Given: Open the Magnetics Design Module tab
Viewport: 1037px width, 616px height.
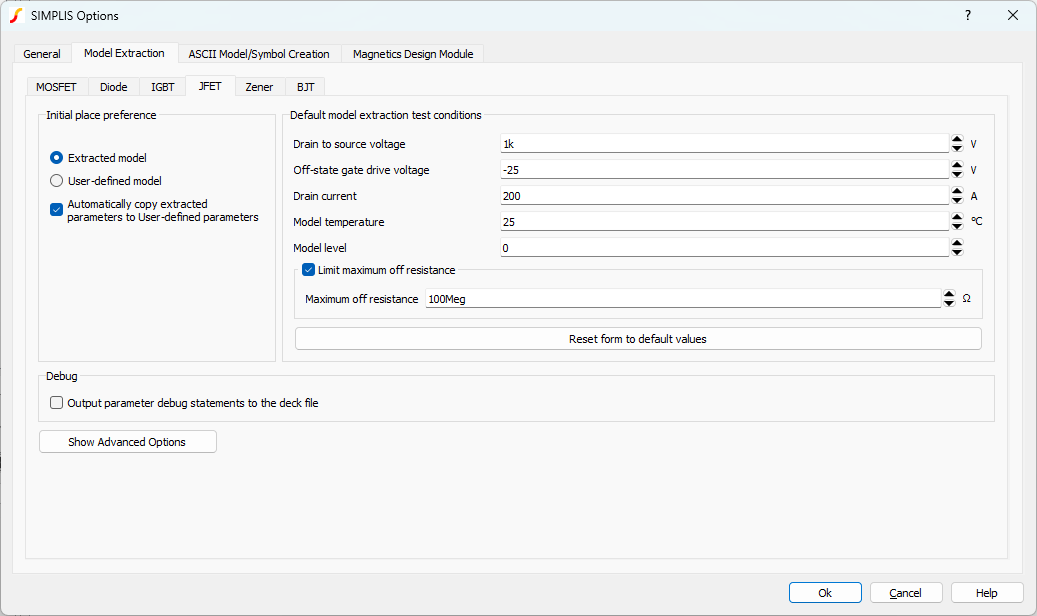Looking at the screenshot, I should (x=413, y=53).
